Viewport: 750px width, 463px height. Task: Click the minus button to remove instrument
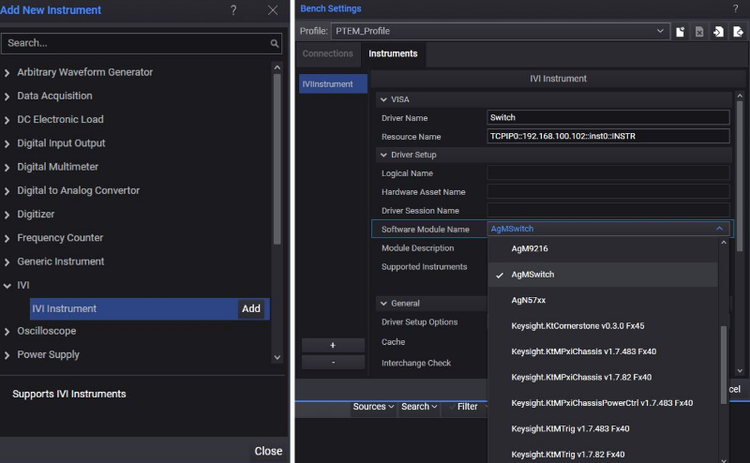(x=333, y=362)
